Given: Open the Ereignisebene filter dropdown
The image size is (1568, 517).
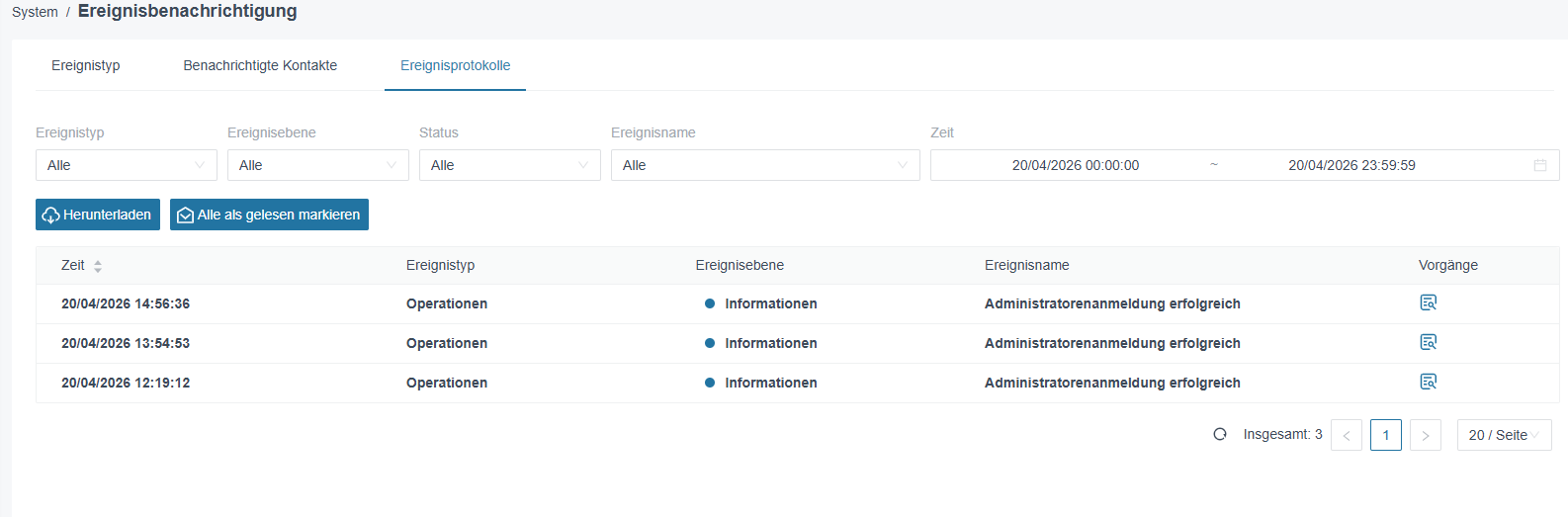Looking at the screenshot, I should pos(318,165).
